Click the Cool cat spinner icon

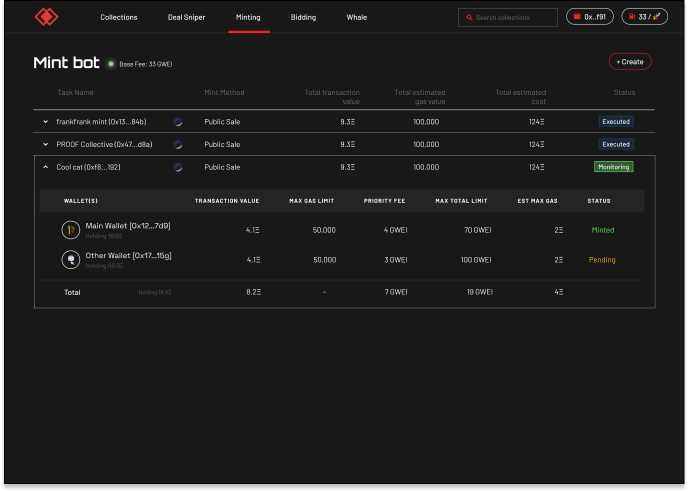(x=177, y=168)
